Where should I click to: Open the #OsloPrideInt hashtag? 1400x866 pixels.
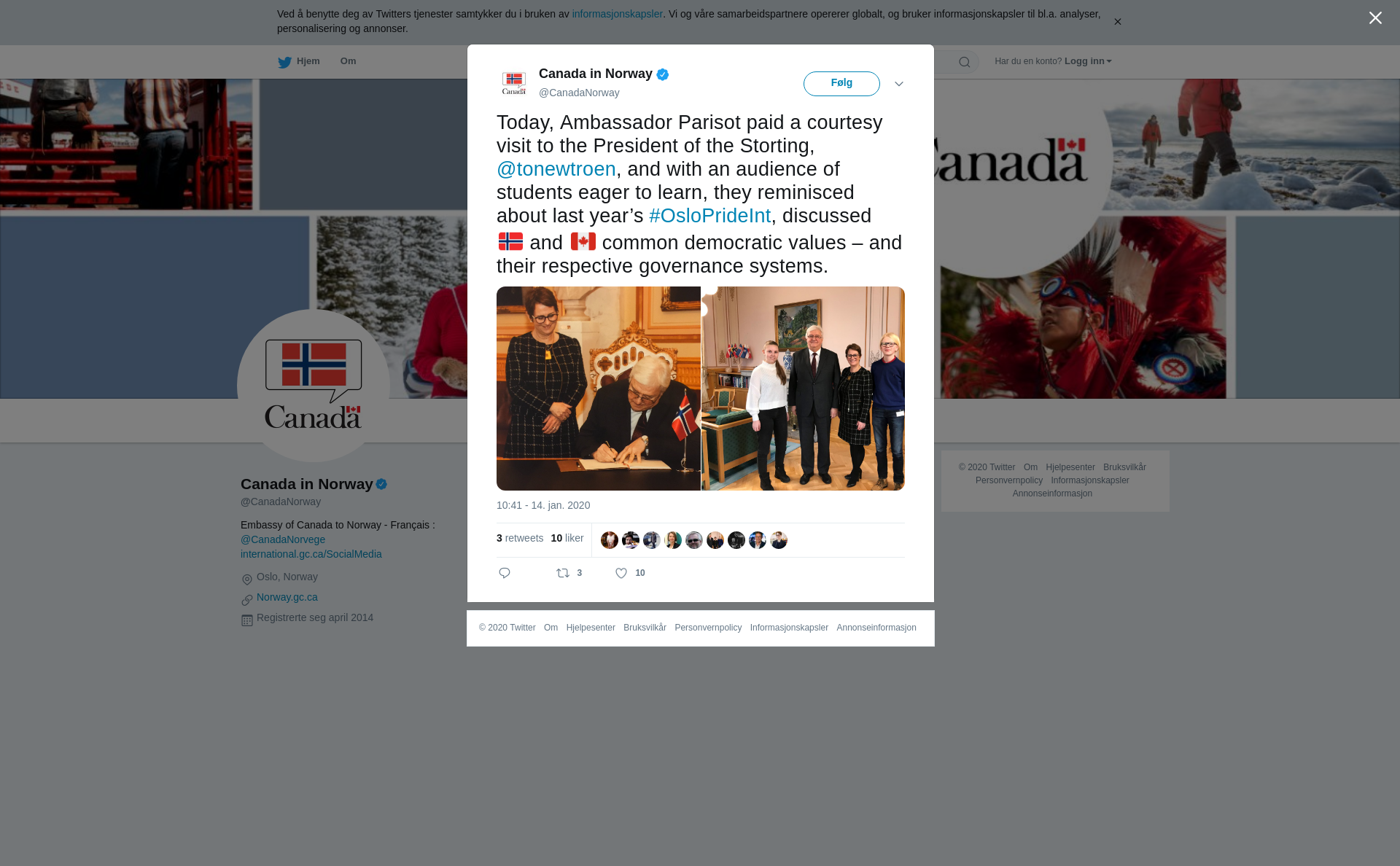(x=709, y=216)
